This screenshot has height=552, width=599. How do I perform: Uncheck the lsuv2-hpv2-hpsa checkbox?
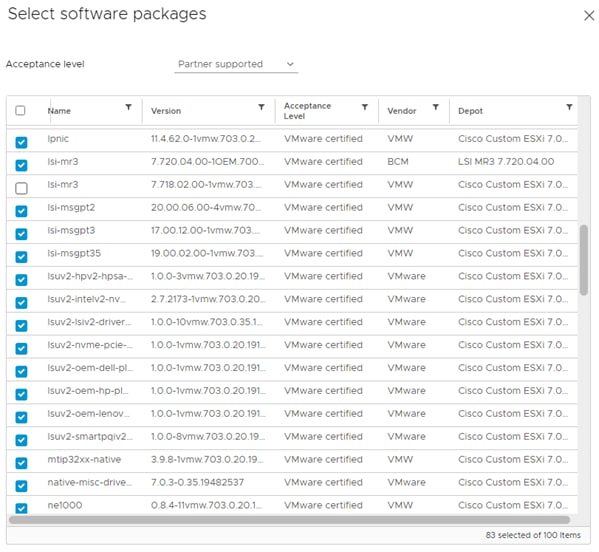pyautogui.click(x=21, y=280)
